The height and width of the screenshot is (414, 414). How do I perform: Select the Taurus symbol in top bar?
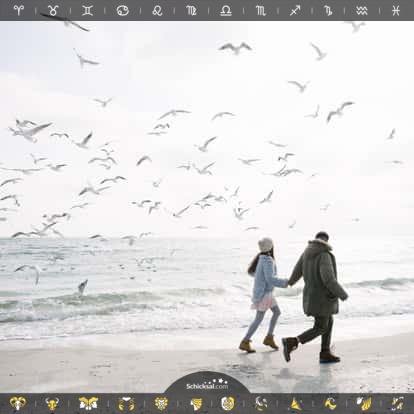(x=53, y=10)
